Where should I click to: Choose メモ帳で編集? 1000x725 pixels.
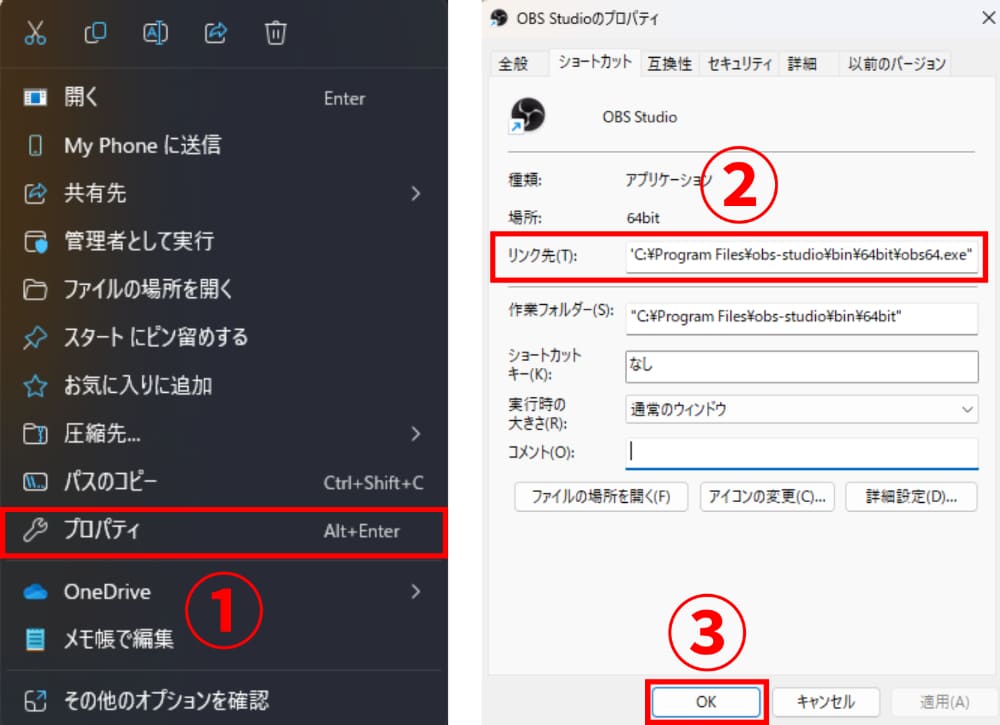pyautogui.click(x=223, y=639)
